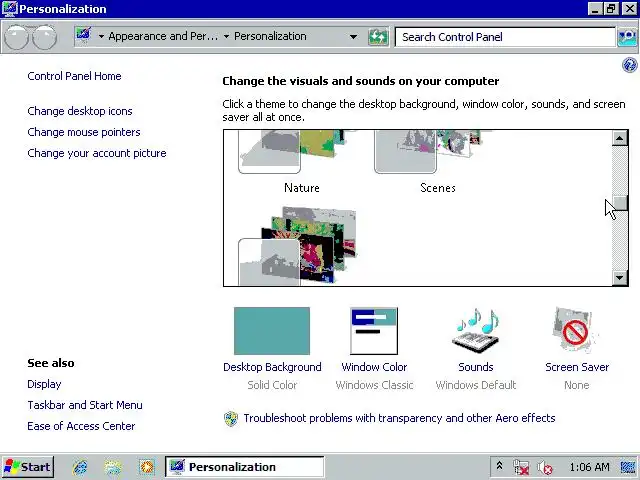Open Taskbar and Start Menu link

[85, 405]
